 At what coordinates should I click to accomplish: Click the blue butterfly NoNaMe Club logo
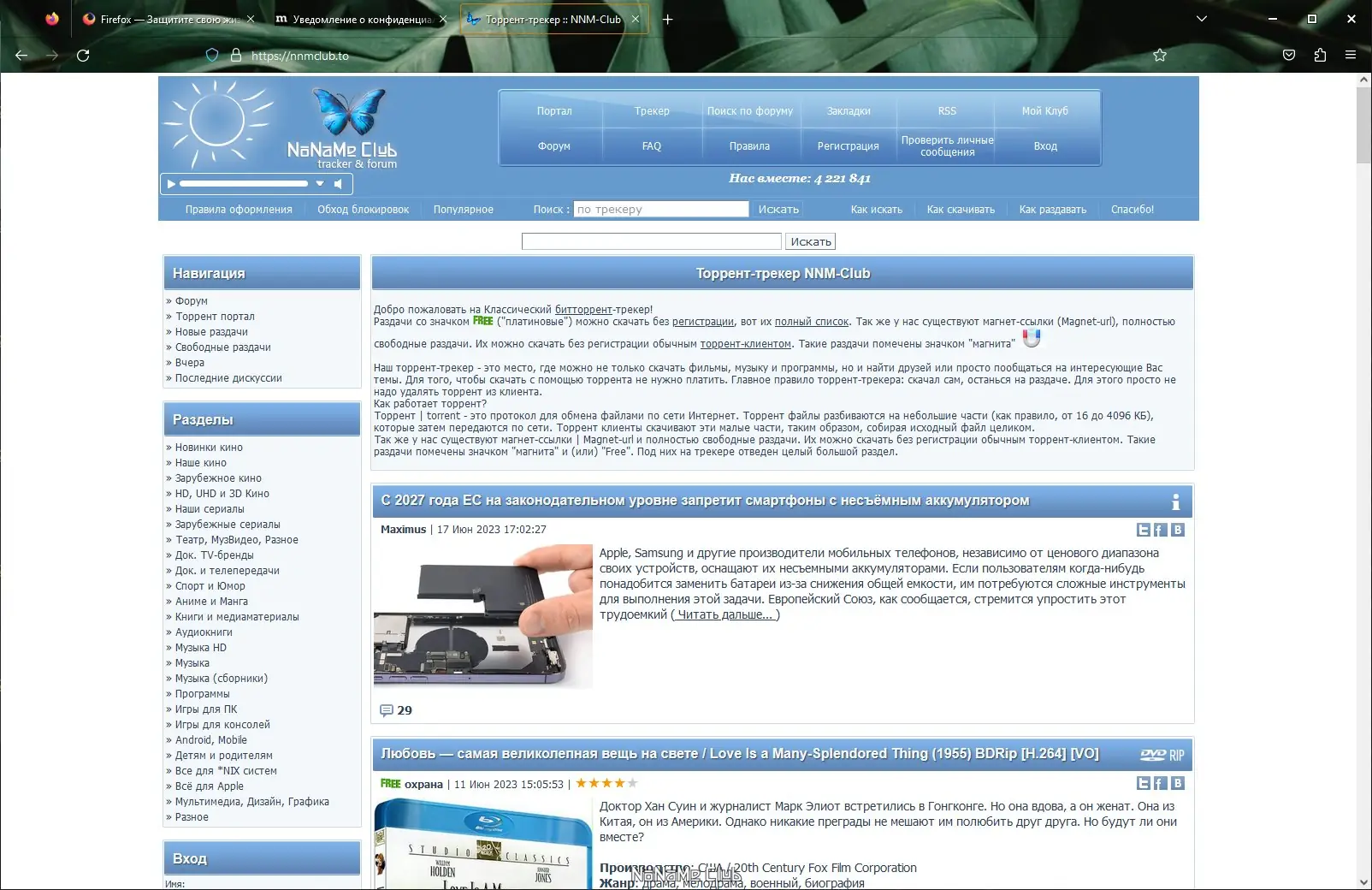tap(349, 113)
